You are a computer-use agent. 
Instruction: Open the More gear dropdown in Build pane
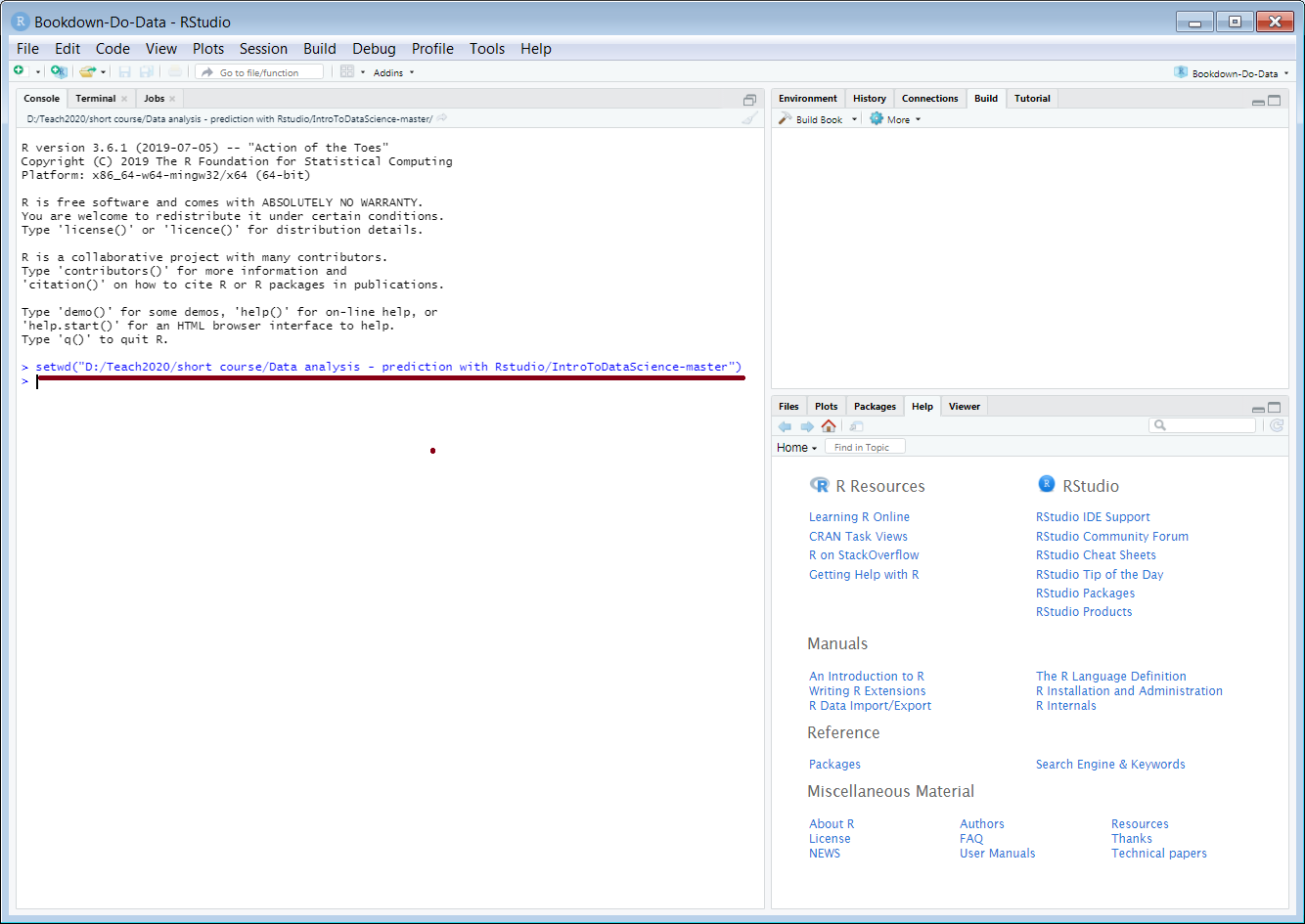(x=895, y=119)
